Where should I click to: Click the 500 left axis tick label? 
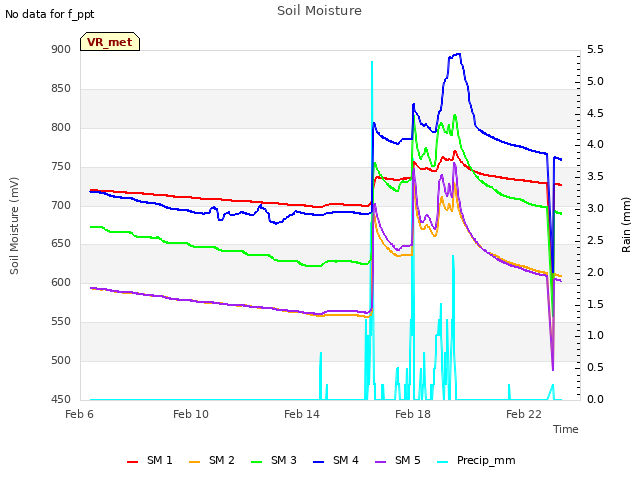(x=61, y=360)
